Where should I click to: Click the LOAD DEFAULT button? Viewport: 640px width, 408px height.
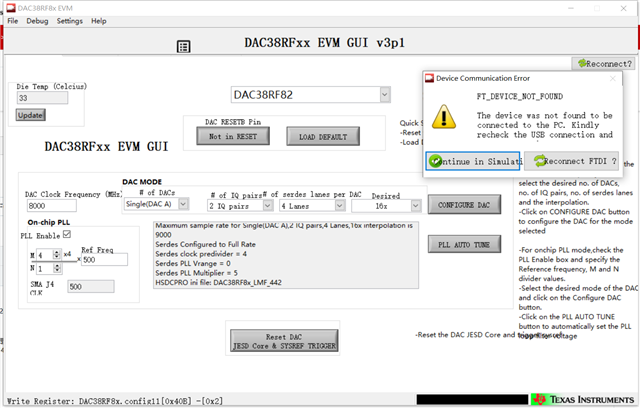[x=322, y=137]
